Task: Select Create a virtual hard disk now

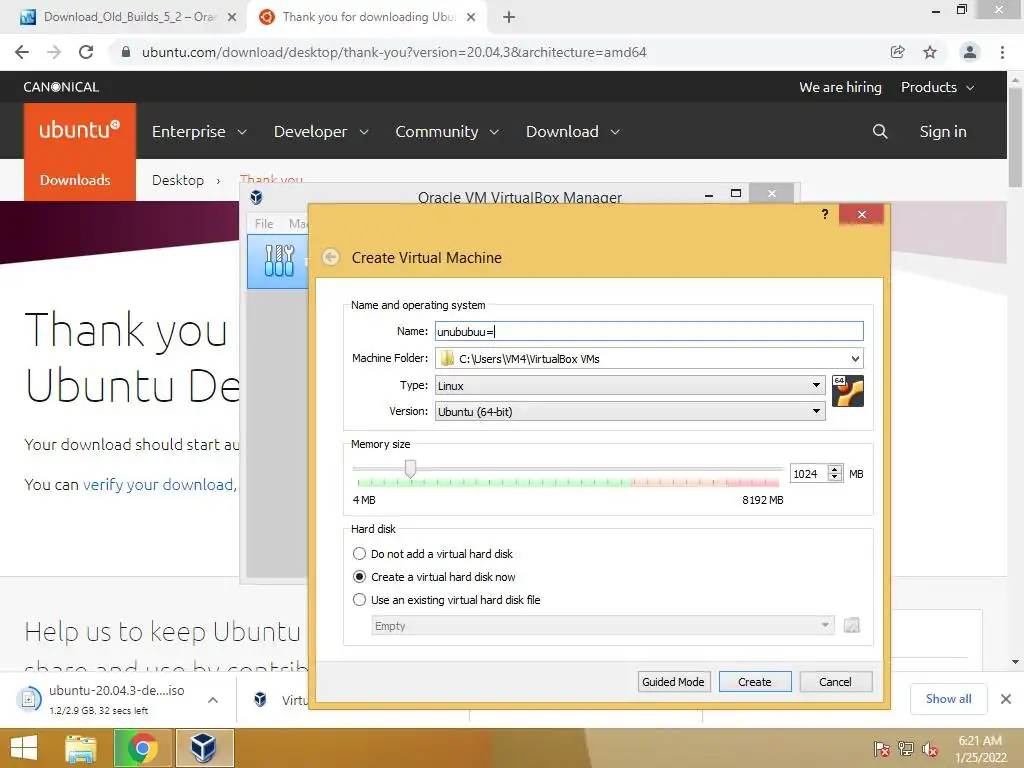Action: coord(359,577)
